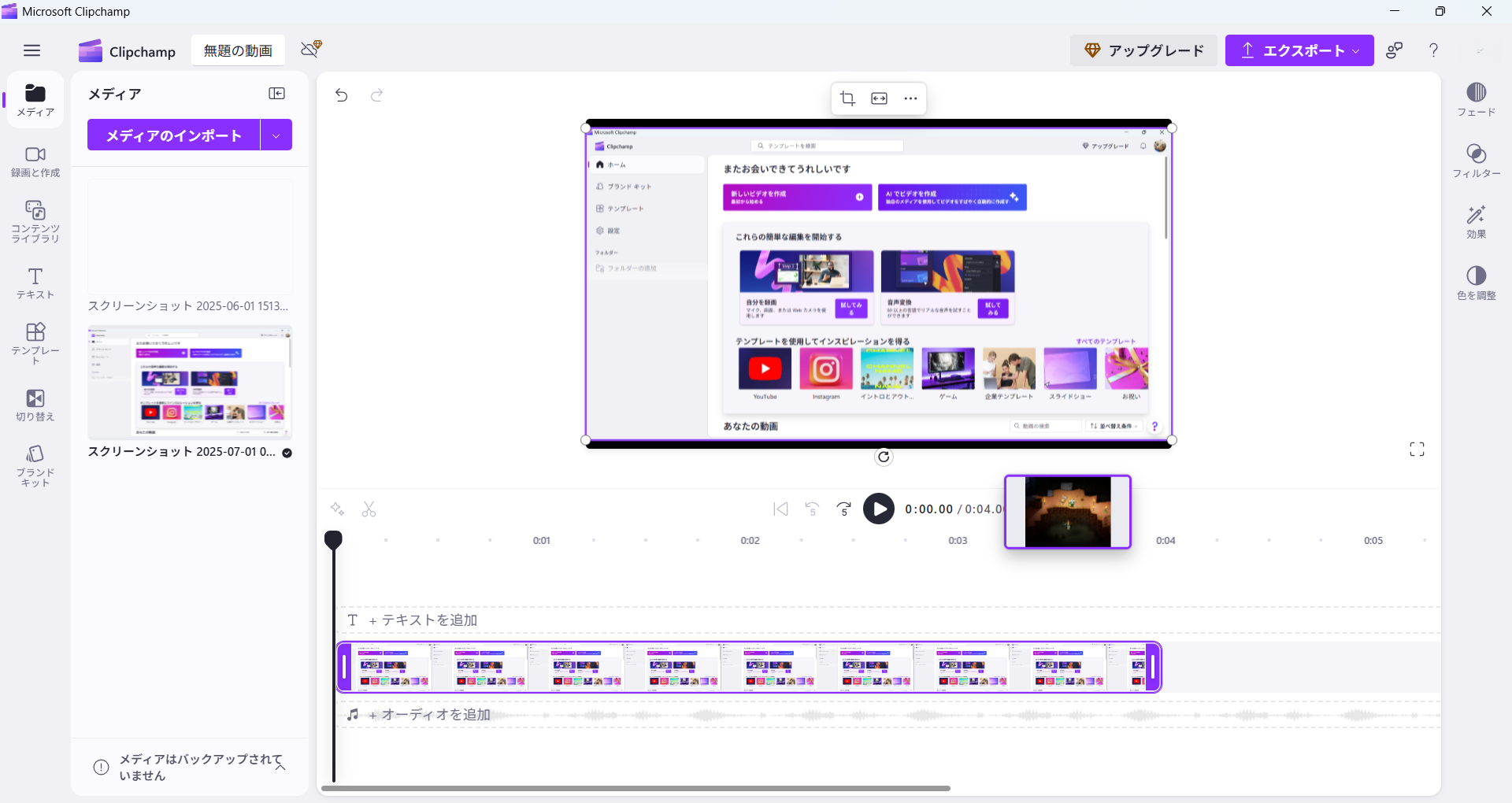Click the timeline playhead marker
Viewport: 1512px width, 803px height.
point(333,540)
